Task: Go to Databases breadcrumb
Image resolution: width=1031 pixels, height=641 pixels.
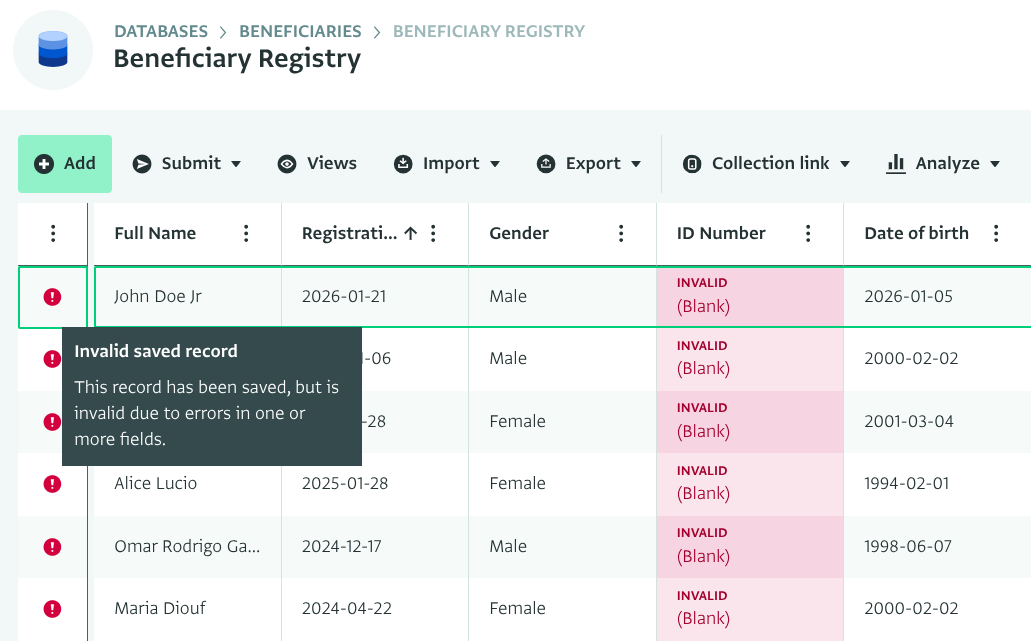Action: point(161,31)
